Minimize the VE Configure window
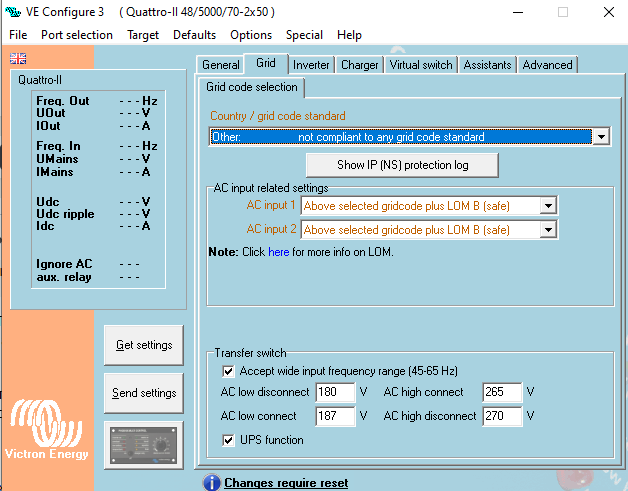The width and height of the screenshot is (628, 491). click(x=518, y=12)
